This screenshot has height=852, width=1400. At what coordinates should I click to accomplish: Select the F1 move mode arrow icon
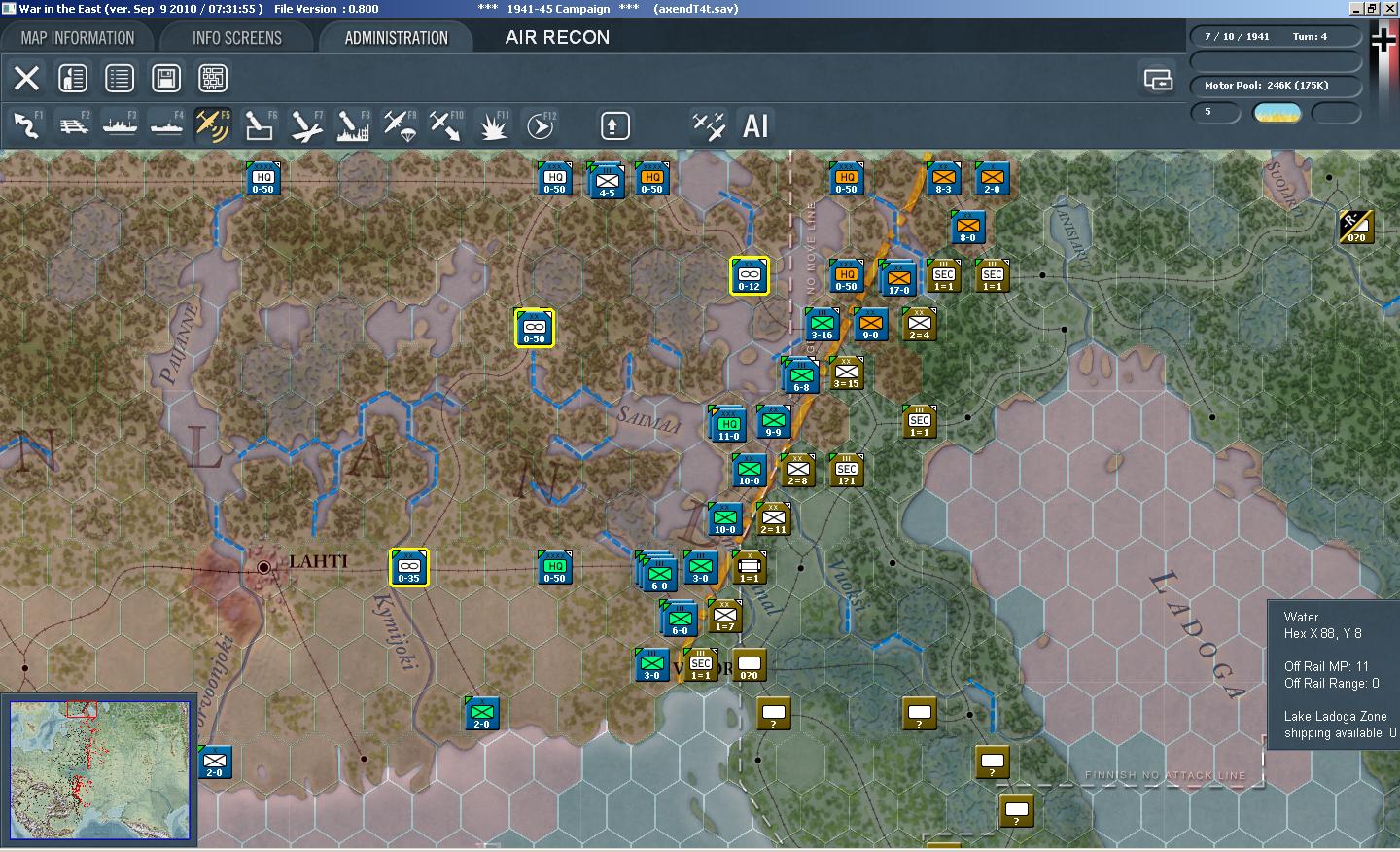point(26,125)
